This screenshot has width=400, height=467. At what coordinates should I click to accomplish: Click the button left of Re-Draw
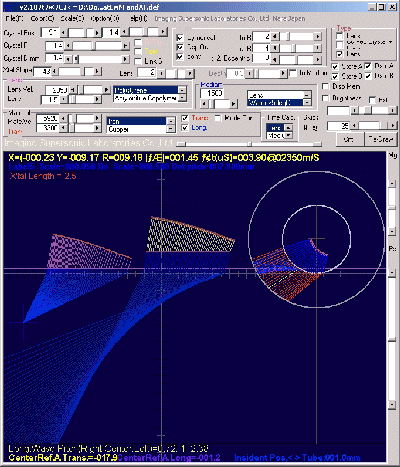(x=349, y=139)
